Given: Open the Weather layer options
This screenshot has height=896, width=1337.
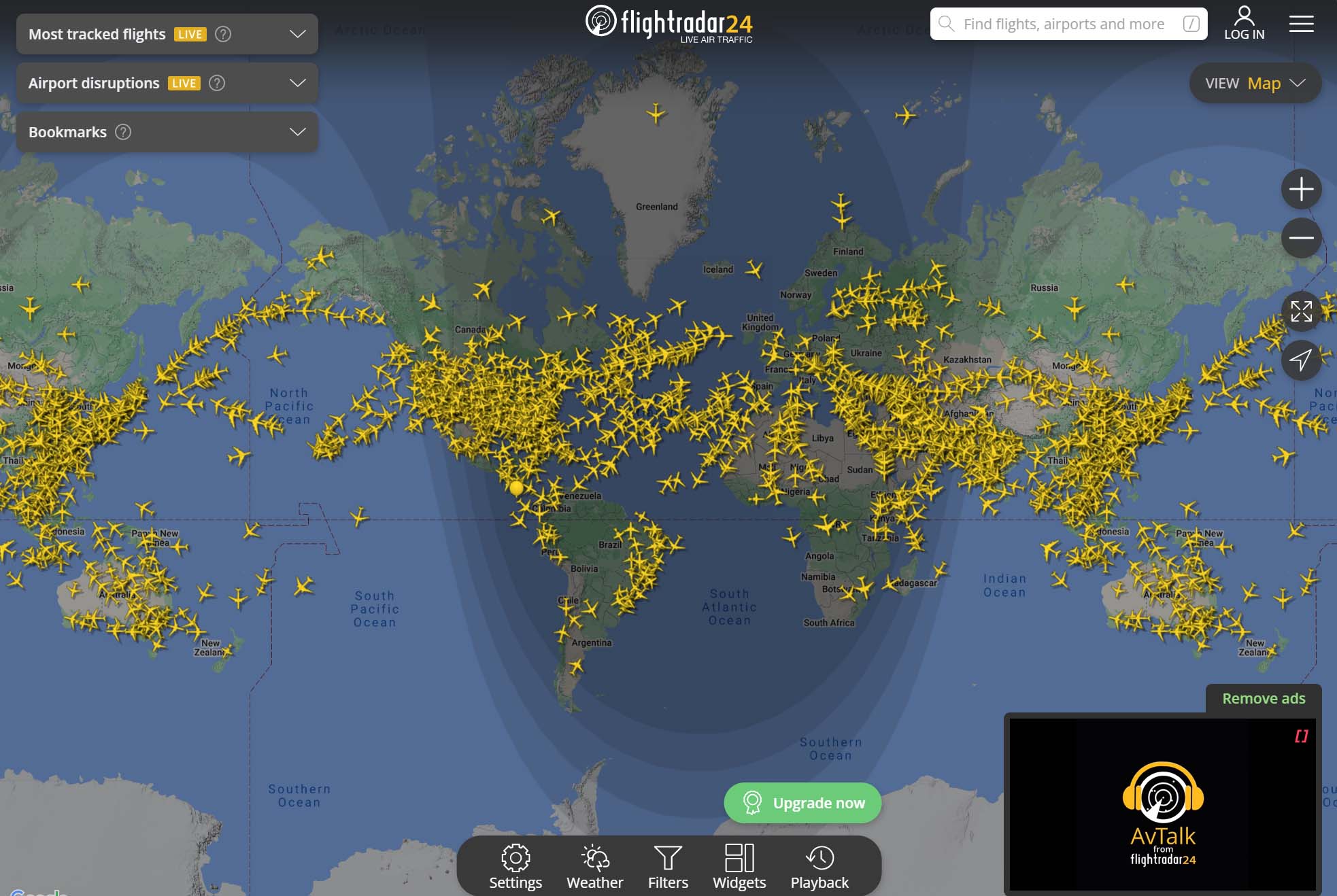Looking at the screenshot, I should 594,865.
